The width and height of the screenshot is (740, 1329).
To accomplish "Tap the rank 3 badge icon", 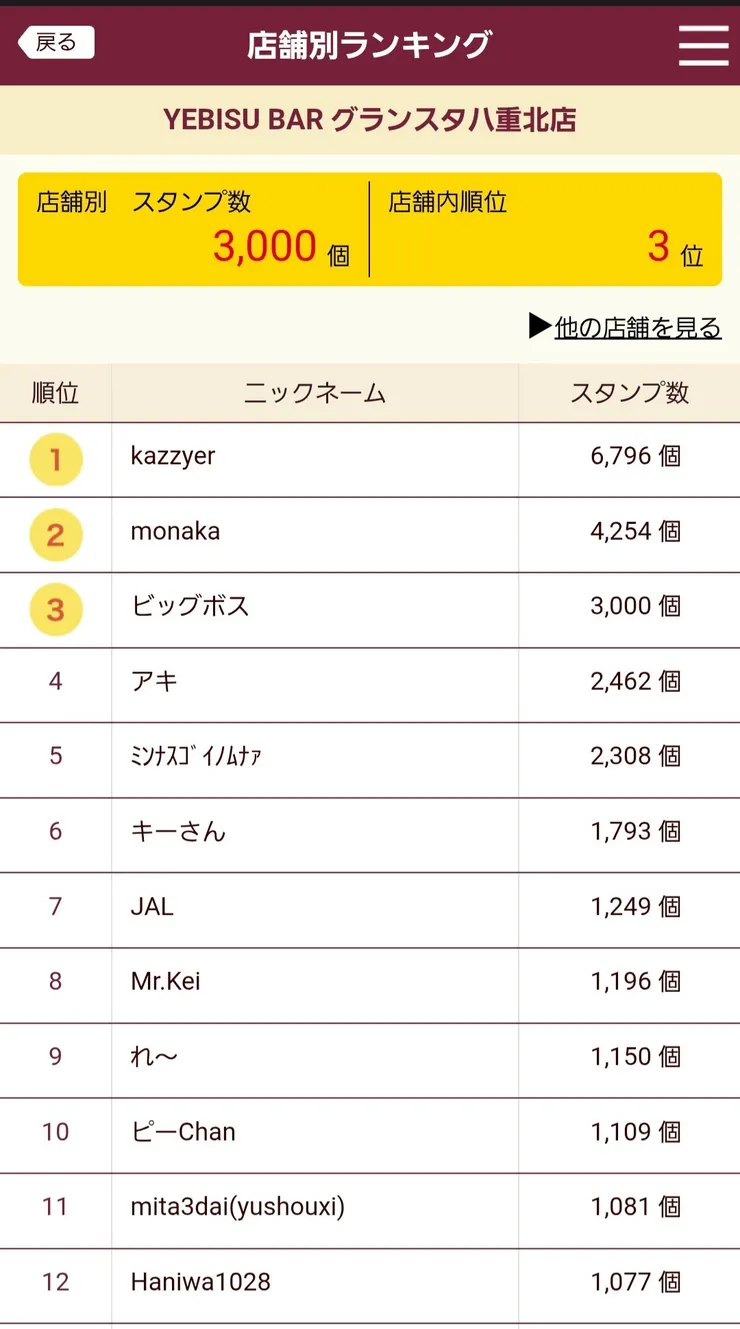I will click(x=55, y=607).
